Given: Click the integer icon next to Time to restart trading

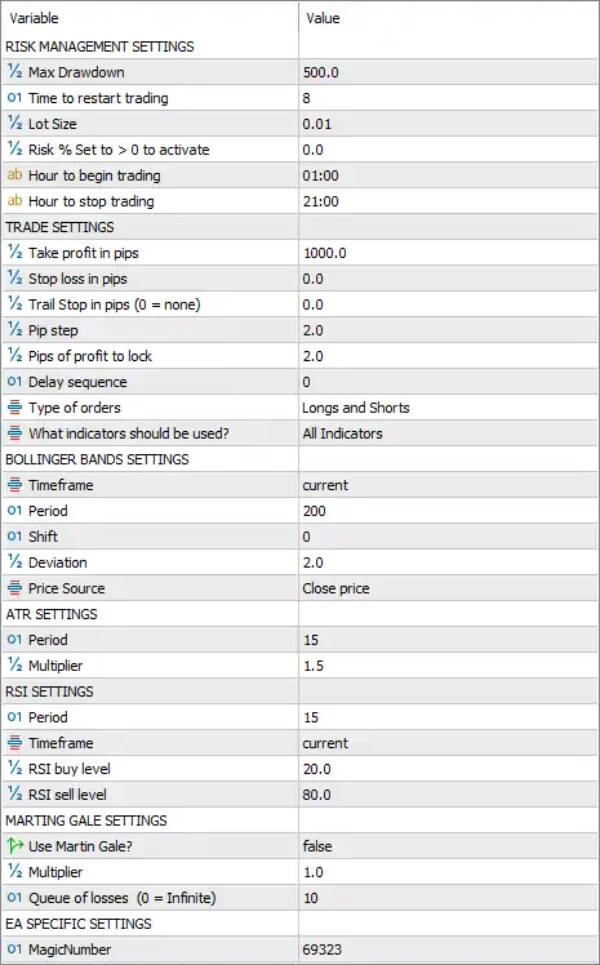Looking at the screenshot, I should [15, 98].
